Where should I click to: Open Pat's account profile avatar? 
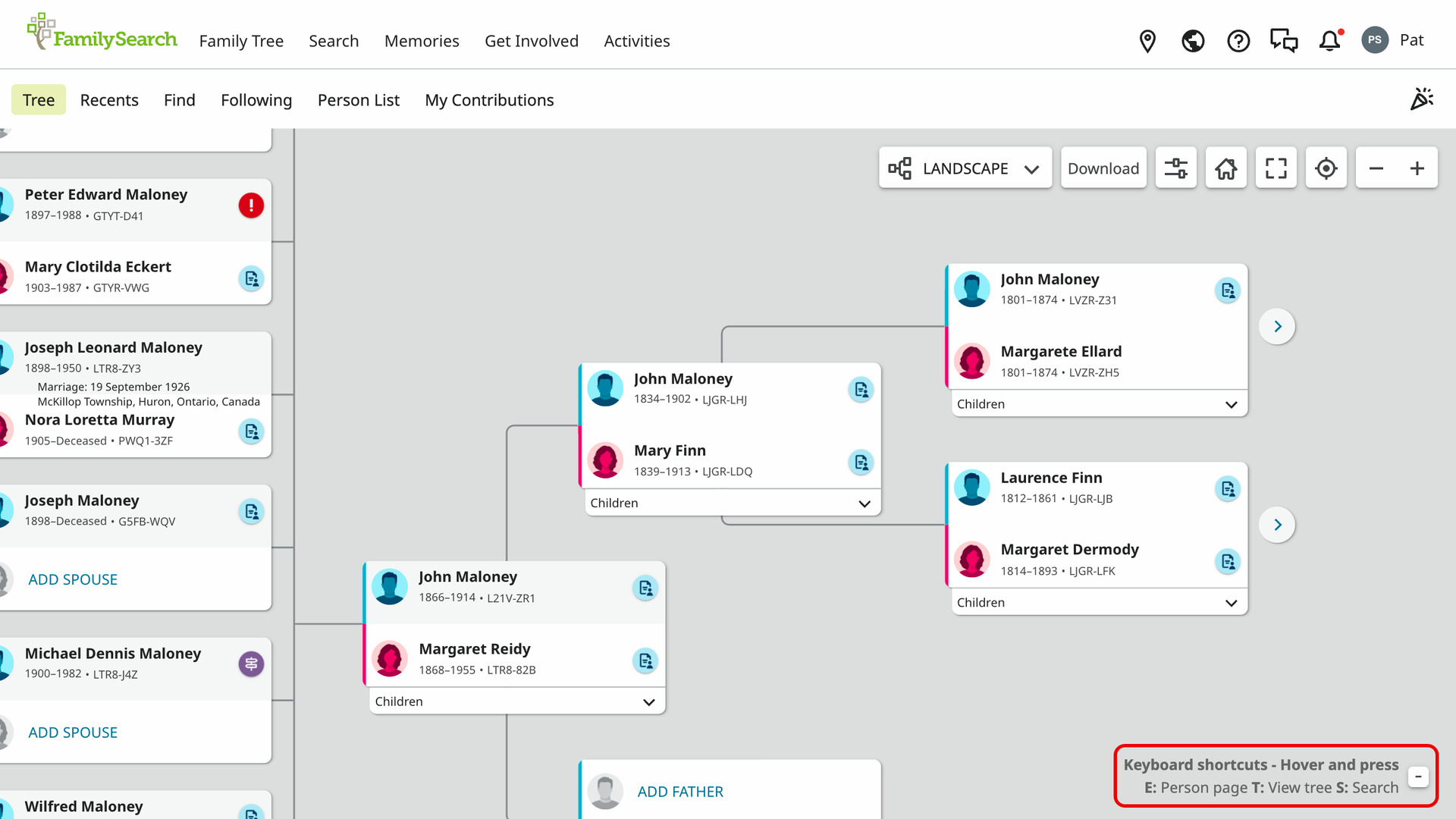[x=1375, y=40]
